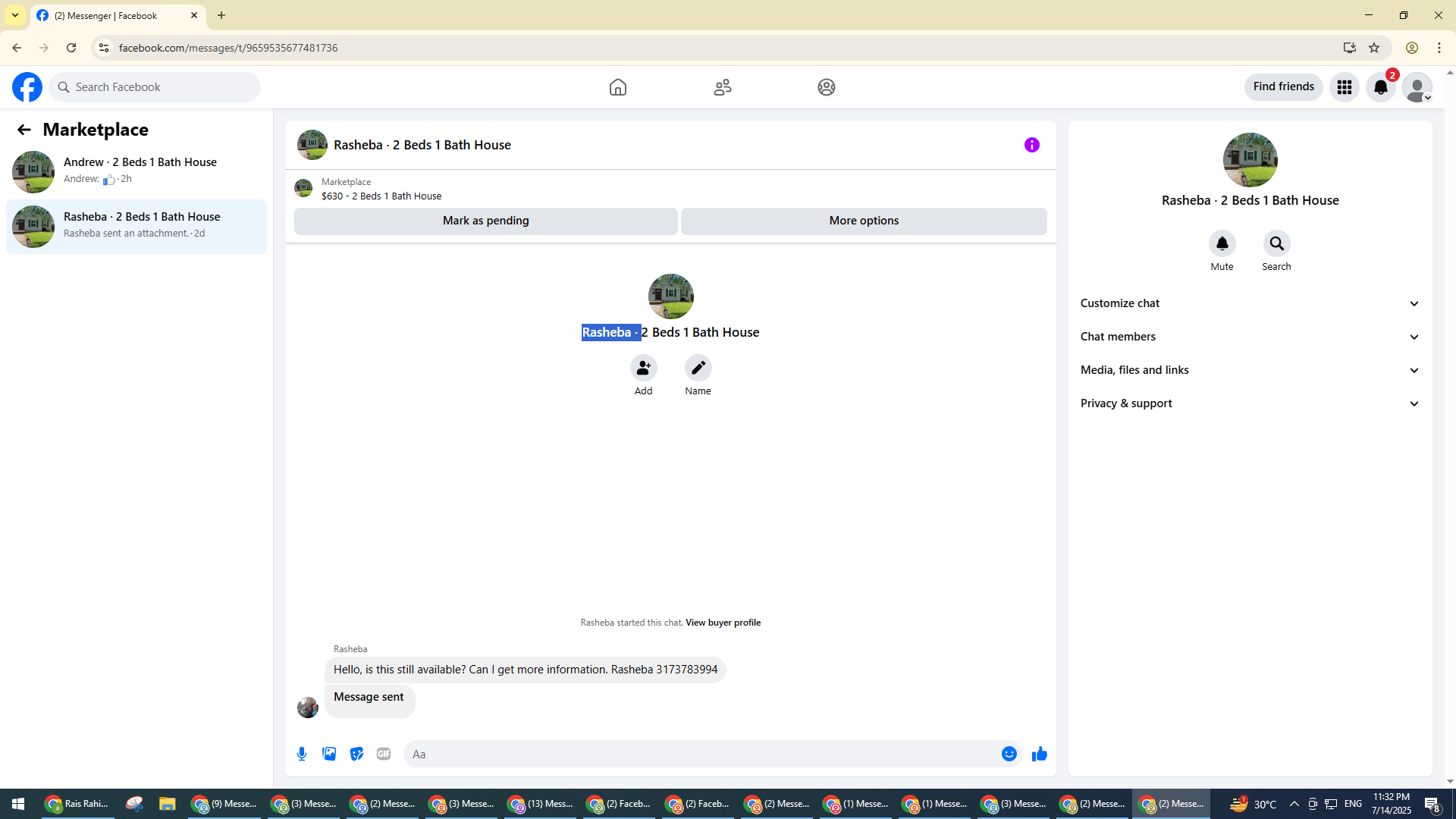This screenshot has width=1456, height=819.
Task: Click the Add people icon
Action: pyautogui.click(x=643, y=369)
